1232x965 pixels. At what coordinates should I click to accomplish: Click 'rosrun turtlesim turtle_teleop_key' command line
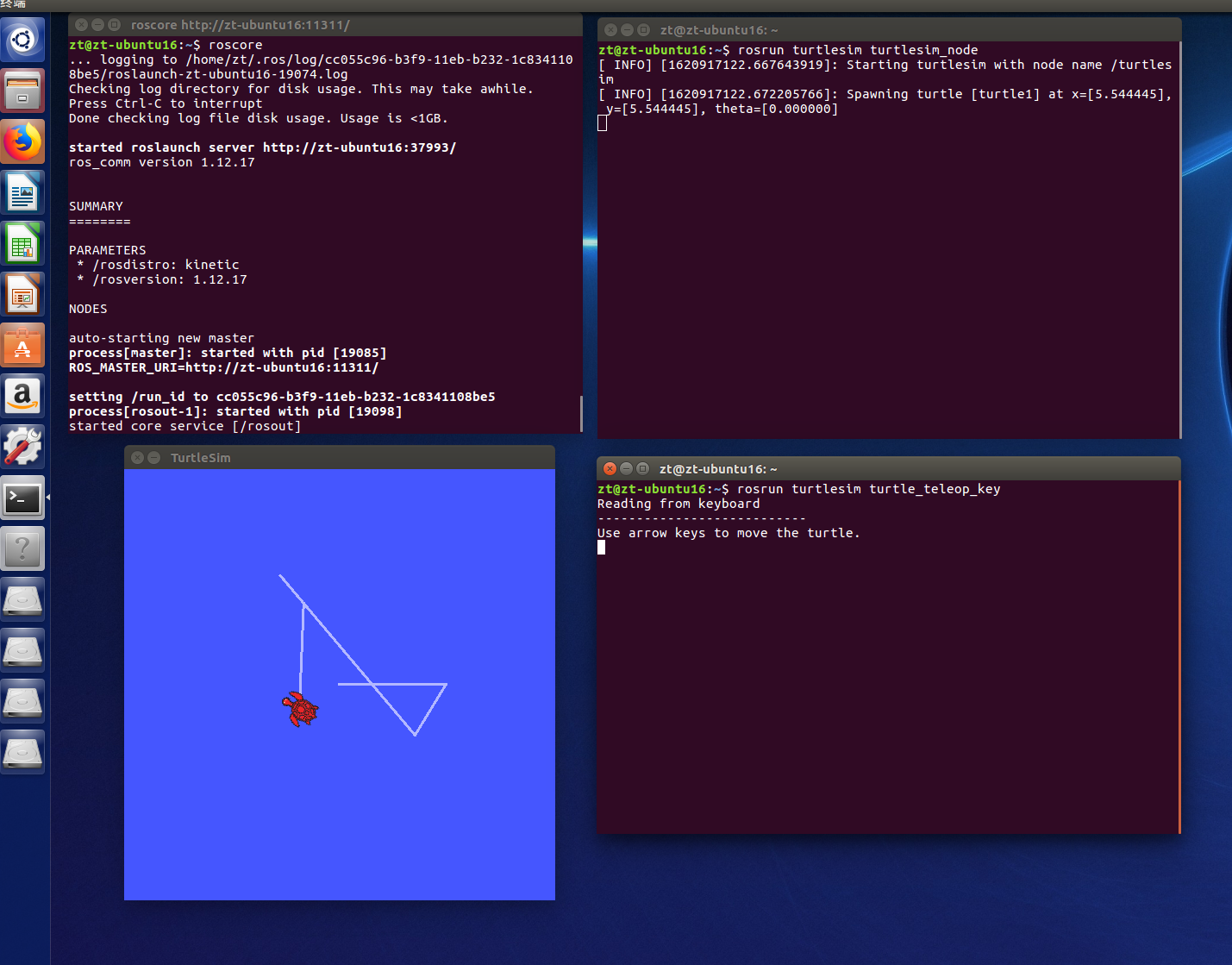click(869, 489)
